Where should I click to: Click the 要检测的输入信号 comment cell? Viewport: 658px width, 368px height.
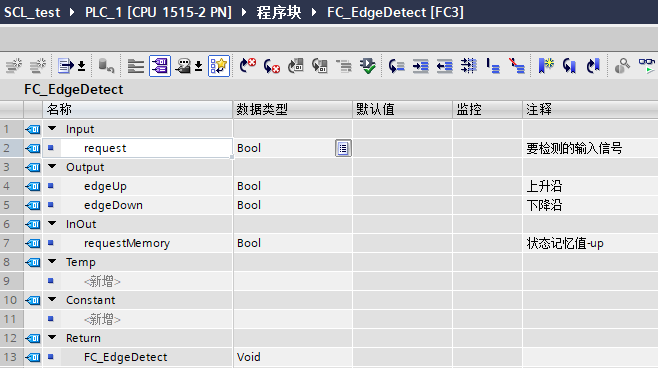(590, 148)
